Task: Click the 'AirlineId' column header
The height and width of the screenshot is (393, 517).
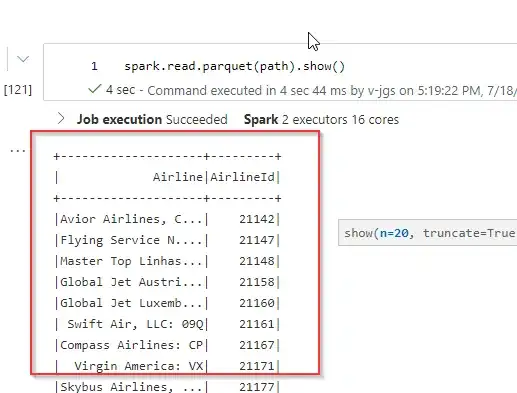Action: point(242,177)
